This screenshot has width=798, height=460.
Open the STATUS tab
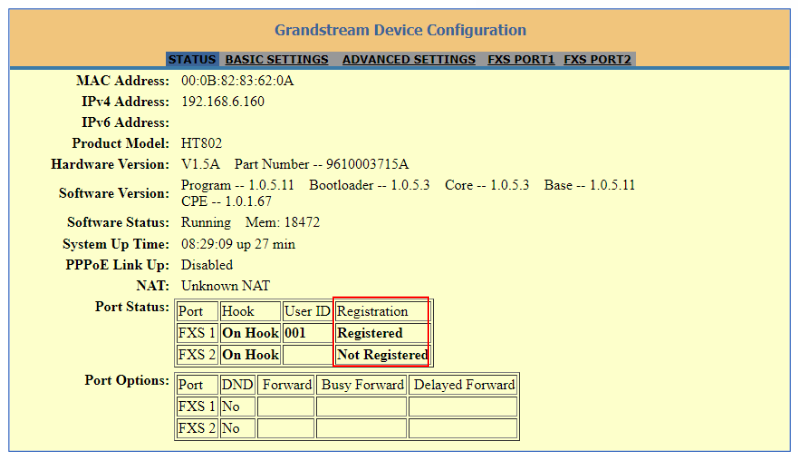click(x=192, y=60)
